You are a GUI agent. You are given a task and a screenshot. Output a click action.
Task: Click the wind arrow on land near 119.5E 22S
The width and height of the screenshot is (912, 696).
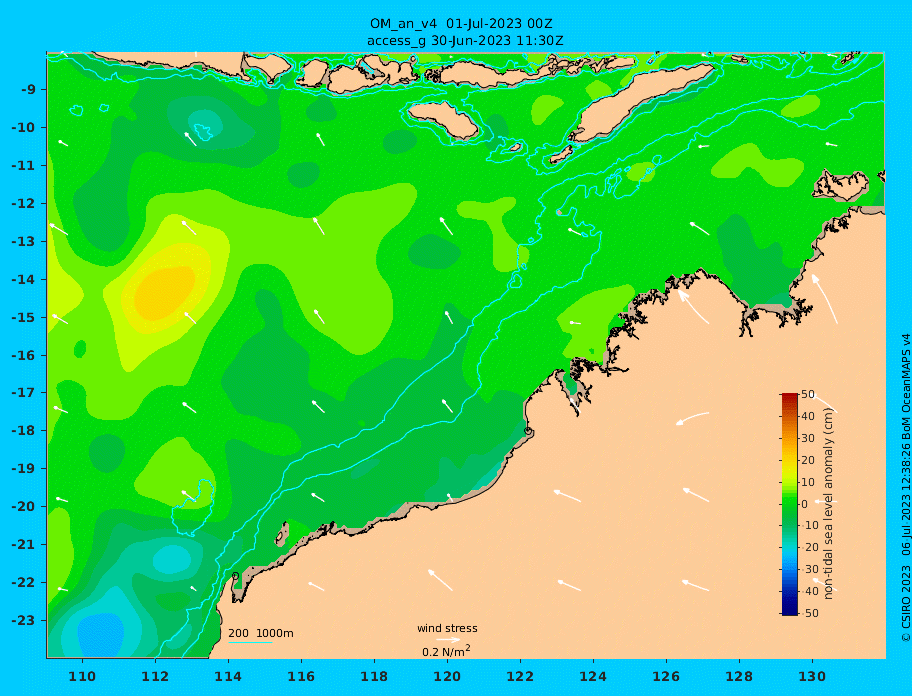[440, 580]
